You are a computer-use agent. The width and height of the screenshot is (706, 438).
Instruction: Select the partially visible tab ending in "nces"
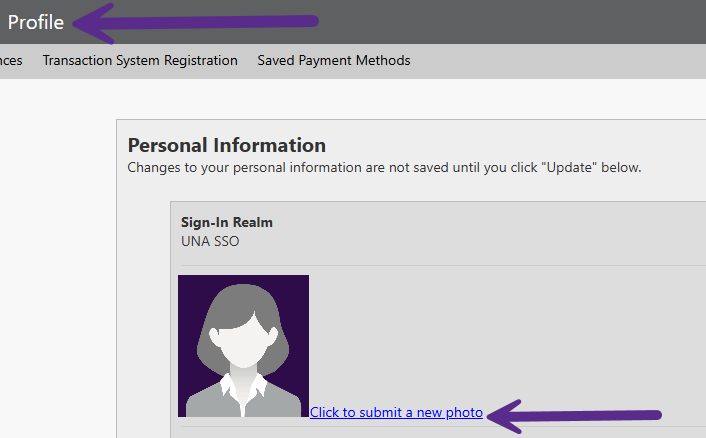tap(11, 60)
